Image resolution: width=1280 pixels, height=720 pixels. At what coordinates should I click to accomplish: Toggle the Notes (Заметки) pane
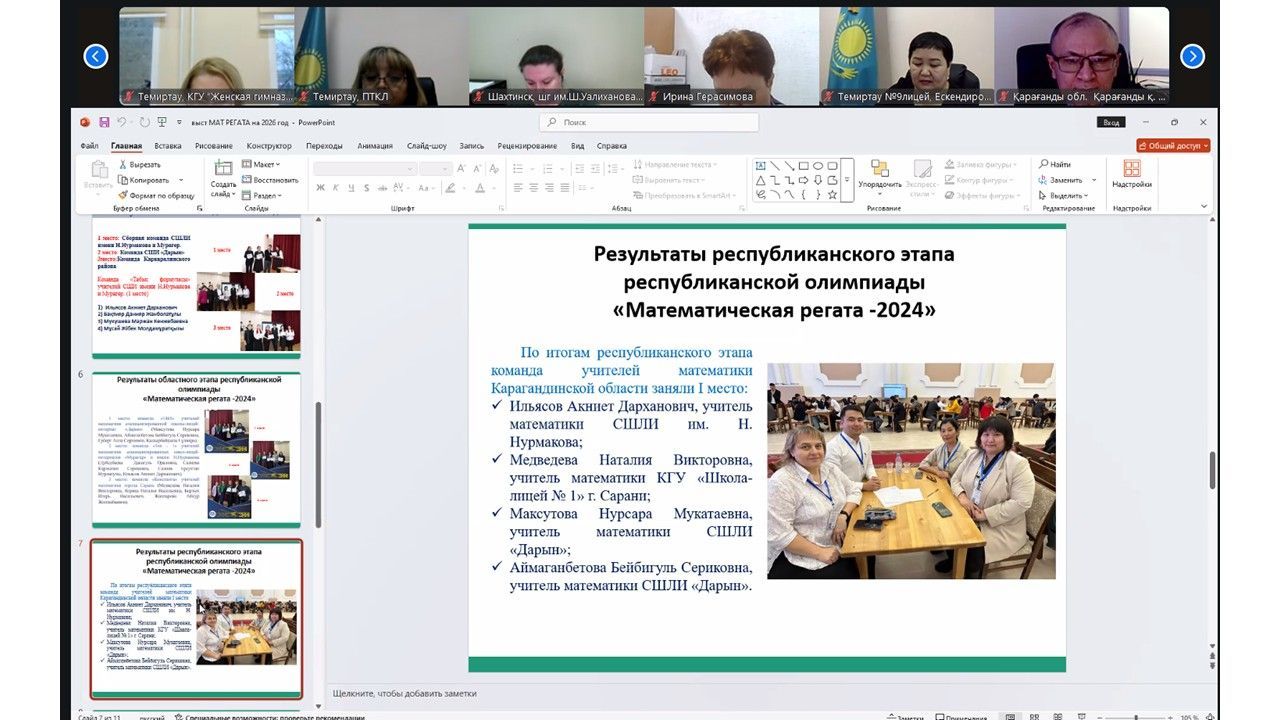click(x=905, y=716)
